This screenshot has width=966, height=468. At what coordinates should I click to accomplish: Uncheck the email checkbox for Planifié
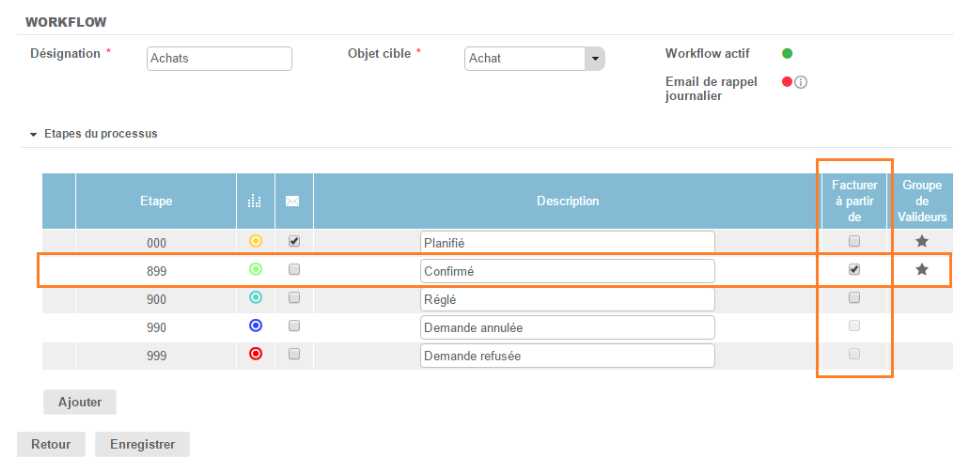click(x=294, y=241)
